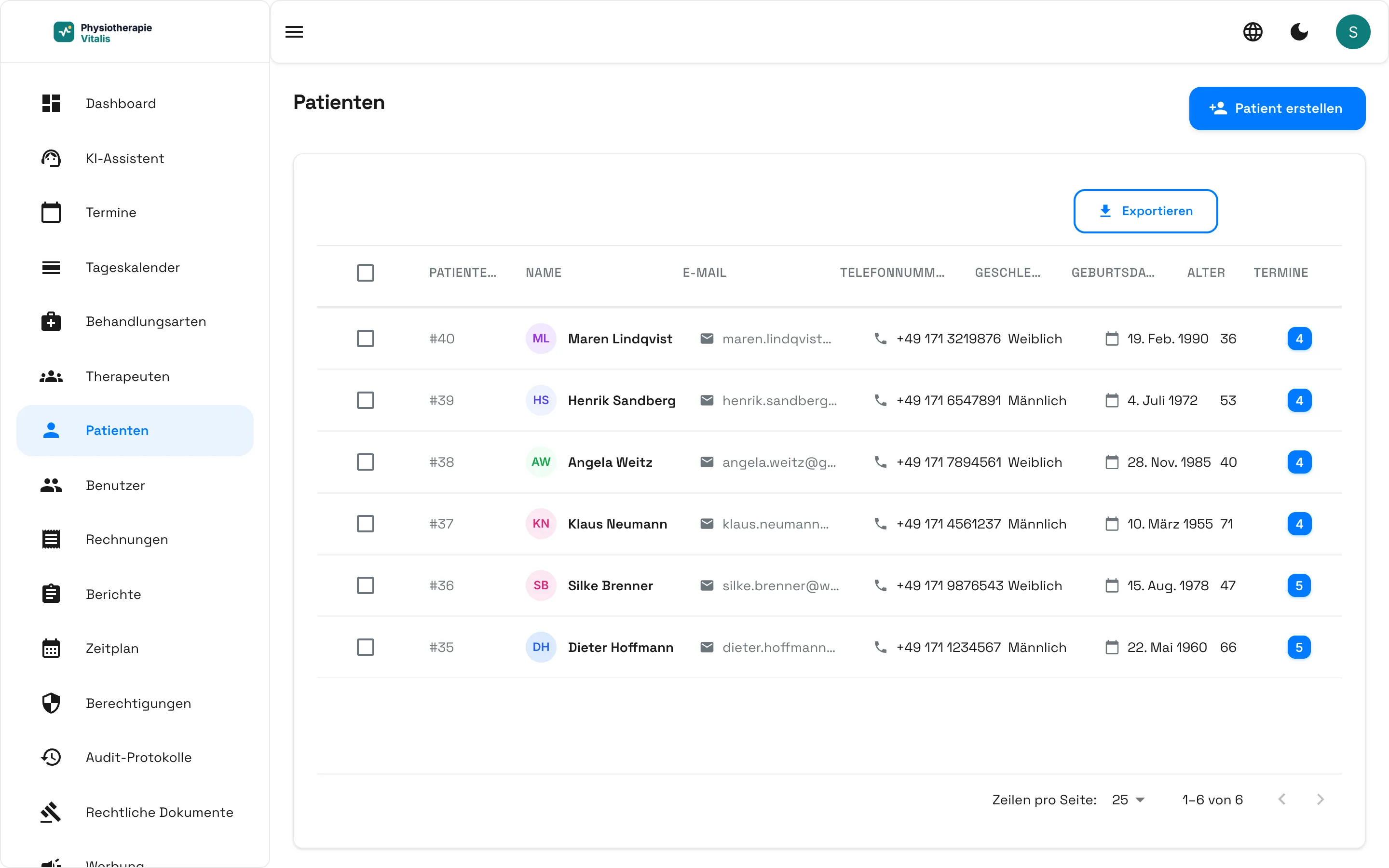Click the 1–6 von 6 pagination text
Viewport: 1389px width, 868px height.
tap(1212, 800)
